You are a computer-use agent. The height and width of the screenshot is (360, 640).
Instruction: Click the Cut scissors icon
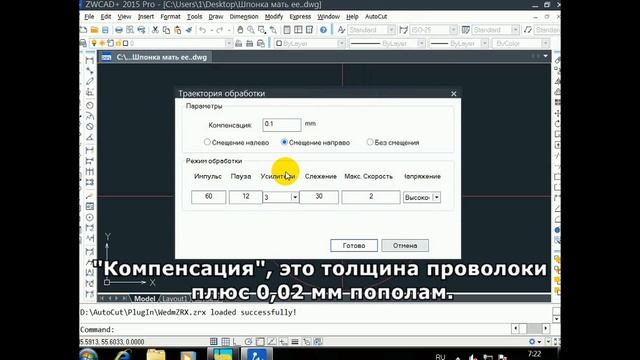tap(155, 30)
